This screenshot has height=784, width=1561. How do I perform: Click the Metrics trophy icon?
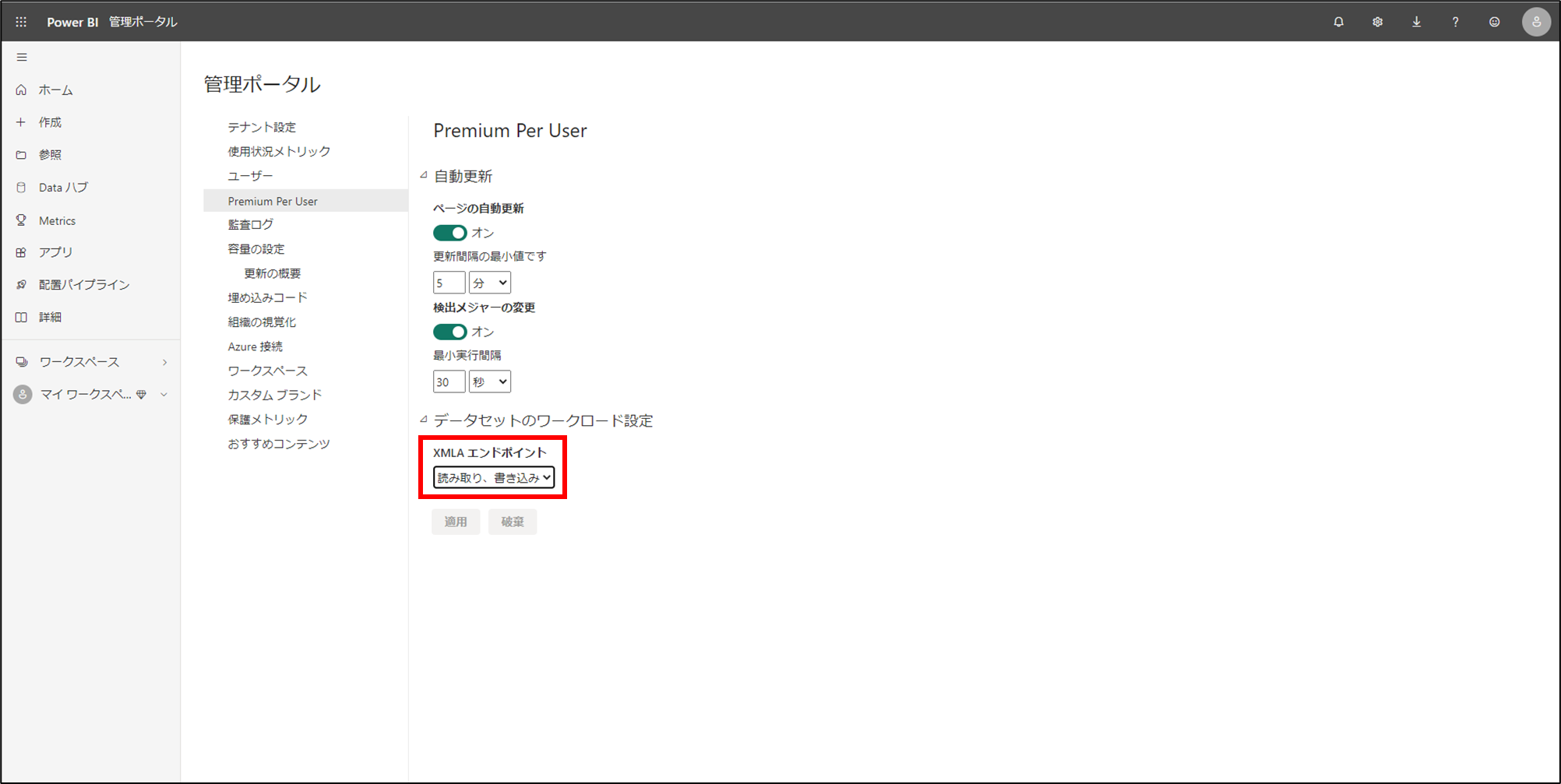tap(21, 220)
